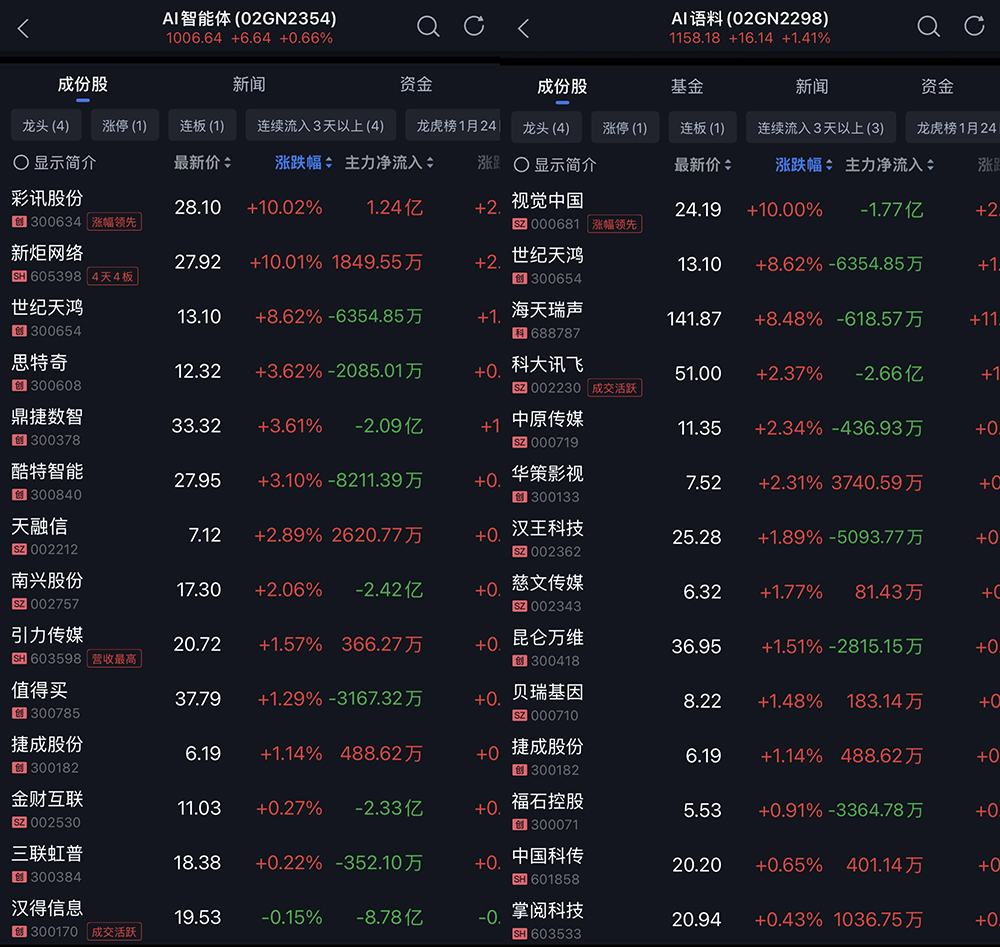Toggle 显示简介 radio in right panel

(521, 164)
